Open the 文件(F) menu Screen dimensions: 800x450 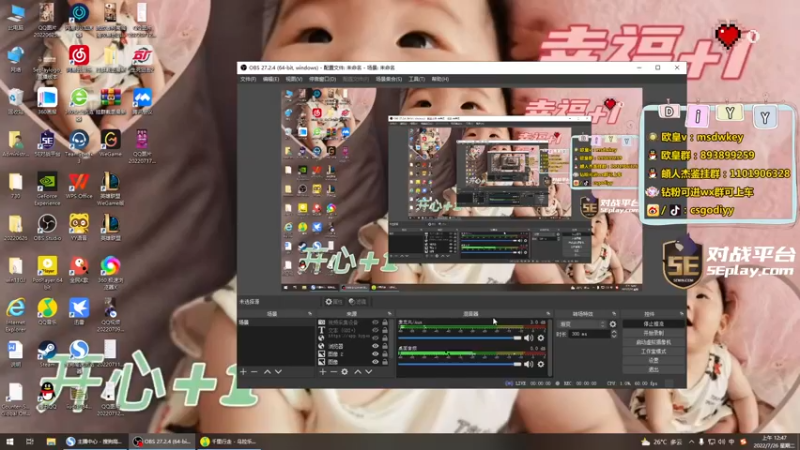coord(248,79)
